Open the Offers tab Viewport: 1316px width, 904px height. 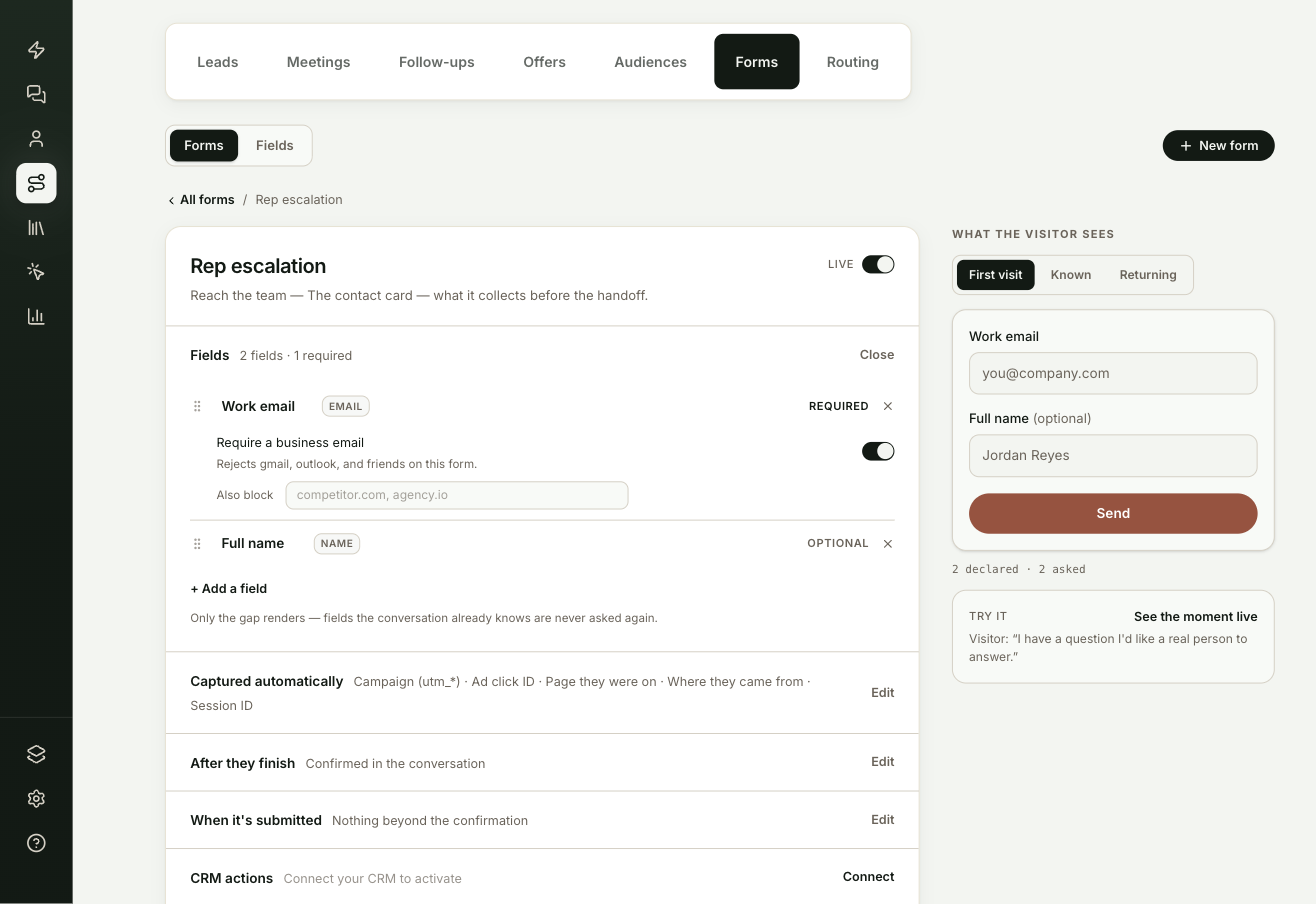click(544, 62)
